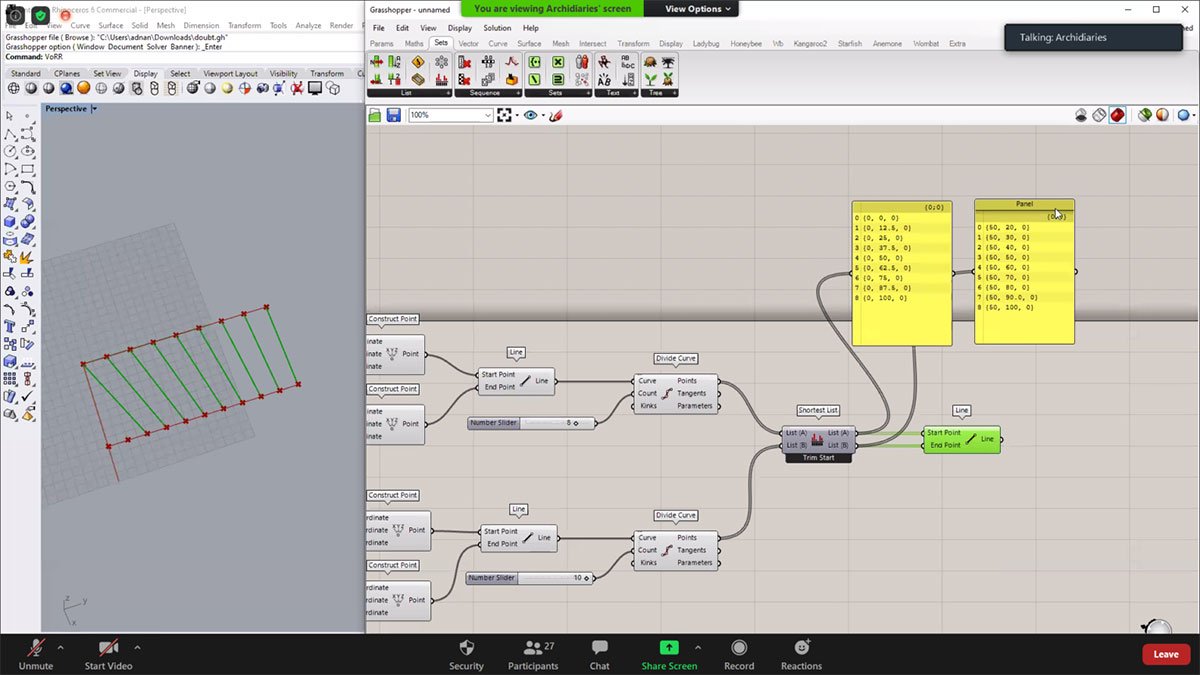The height and width of the screenshot is (675, 1200).
Task: Open the Chat panel in Zoom
Action: (x=599, y=654)
